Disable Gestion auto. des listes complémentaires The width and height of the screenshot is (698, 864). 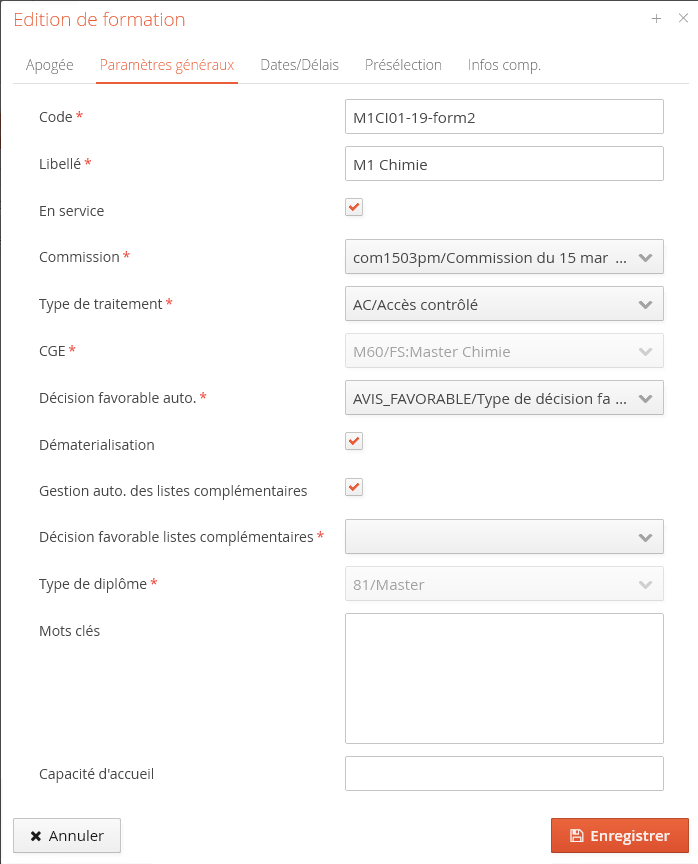tap(354, 487)
